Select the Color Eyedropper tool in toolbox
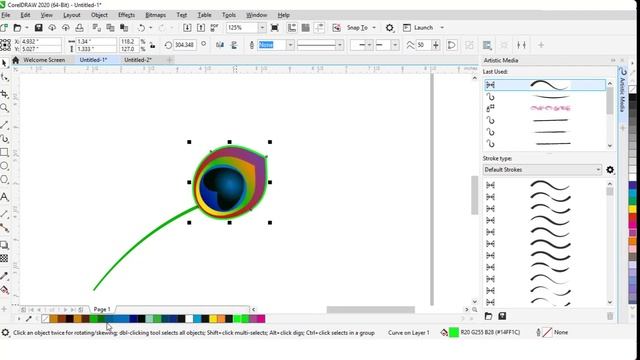The image size is (640, 360). tap(4, 276)
